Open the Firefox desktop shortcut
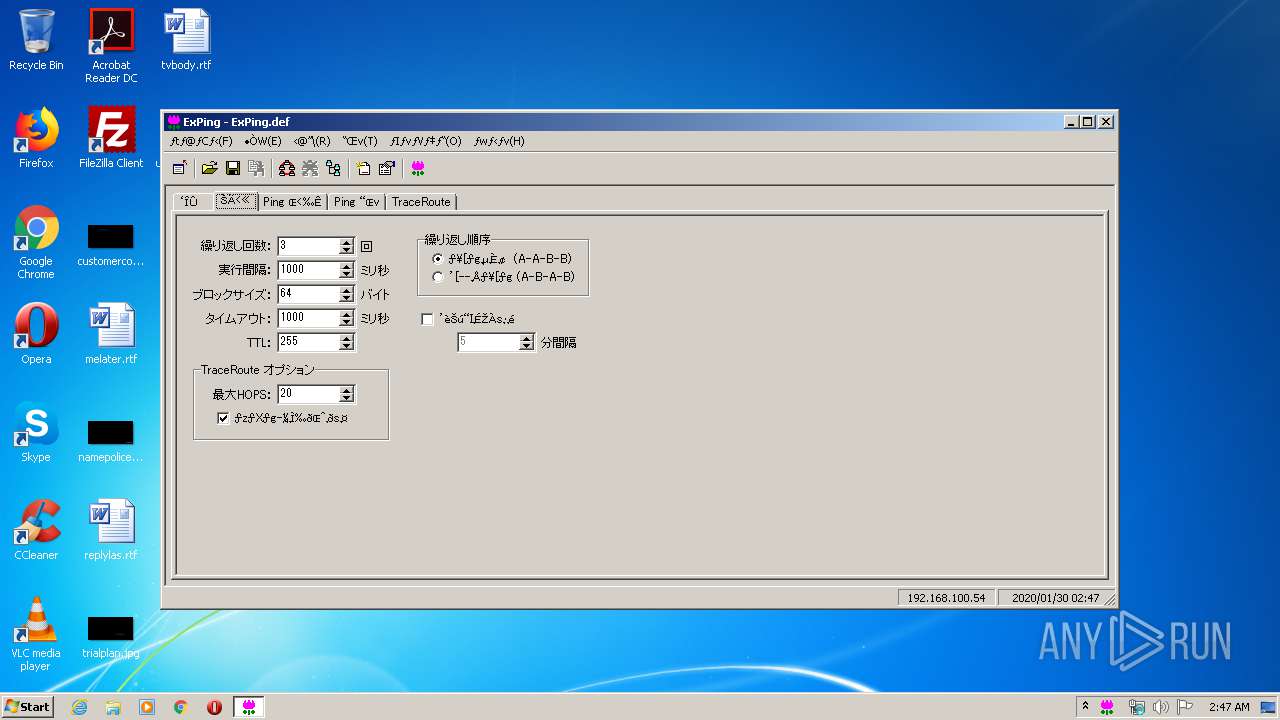The width and height of the screenshot is (1280, 720). point(36,138)
